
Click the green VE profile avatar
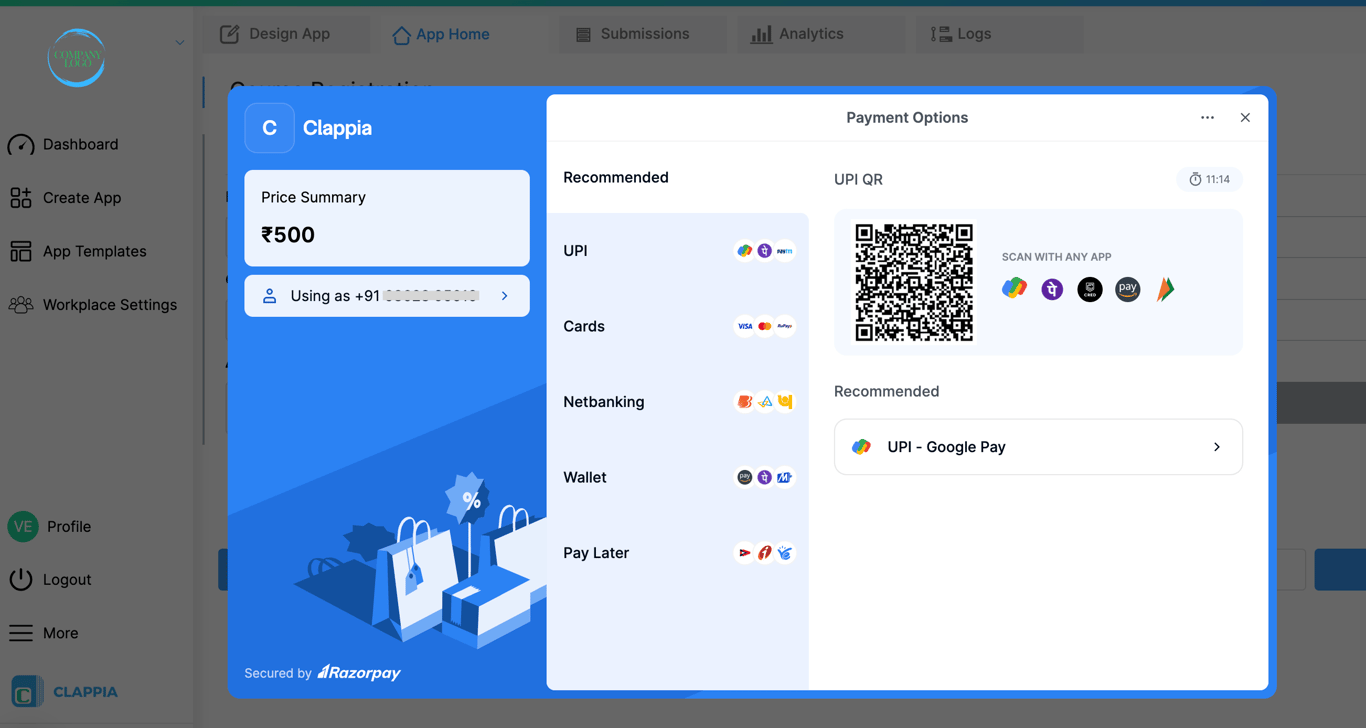23,526
